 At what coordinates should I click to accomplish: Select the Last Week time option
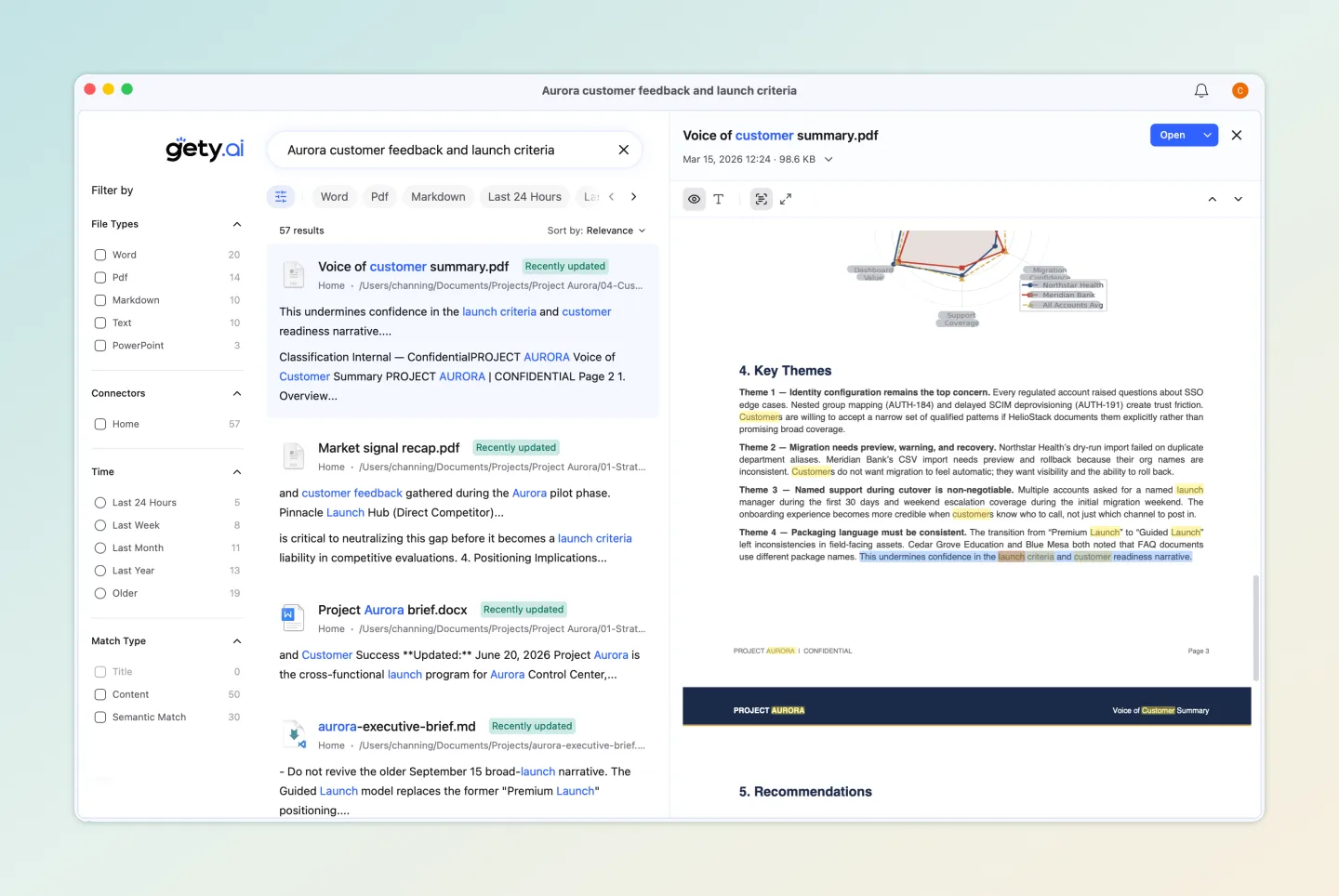(x=100, y=524)
